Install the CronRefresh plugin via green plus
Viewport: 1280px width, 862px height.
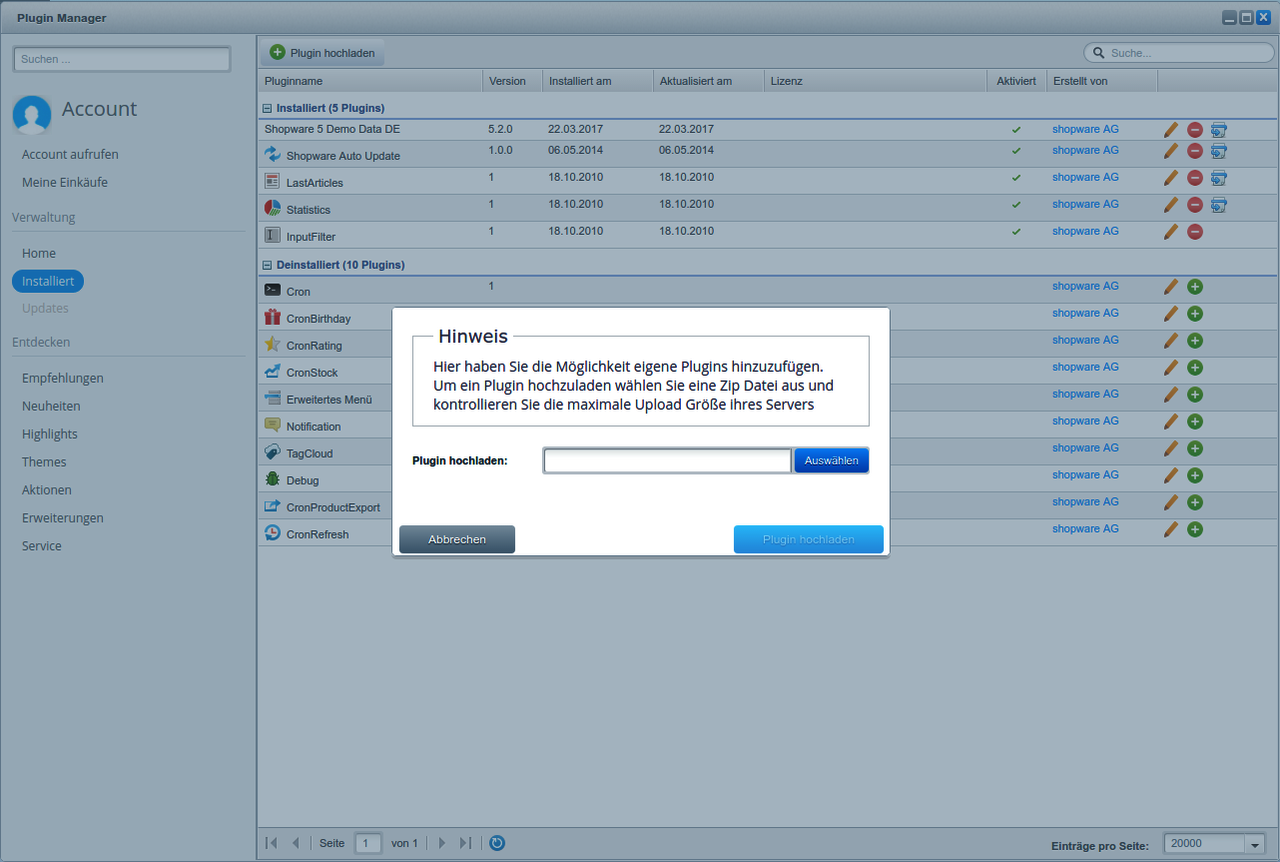[1194, 530]
